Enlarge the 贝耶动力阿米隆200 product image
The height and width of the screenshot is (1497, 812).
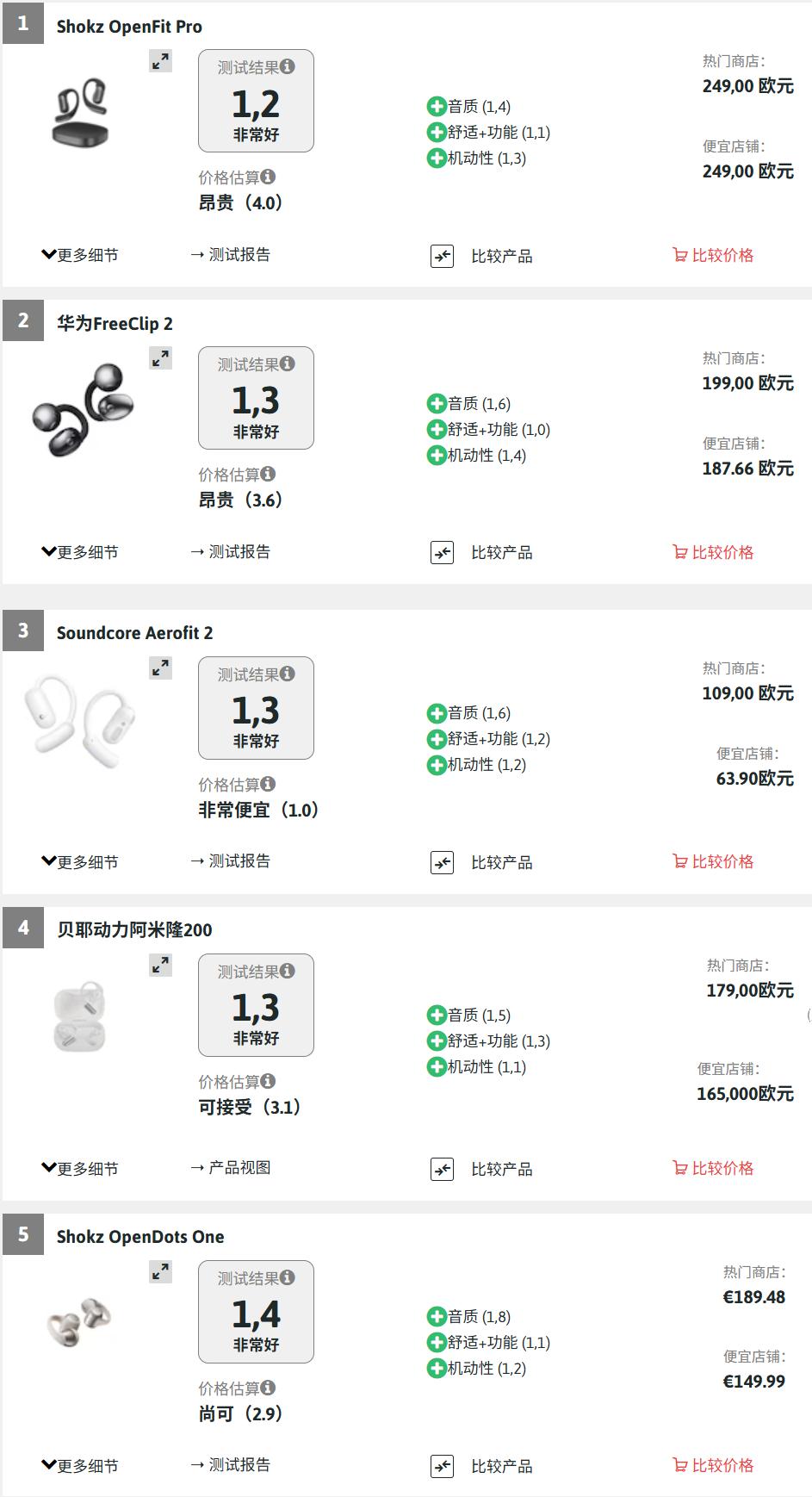click(x=161, y=966)
